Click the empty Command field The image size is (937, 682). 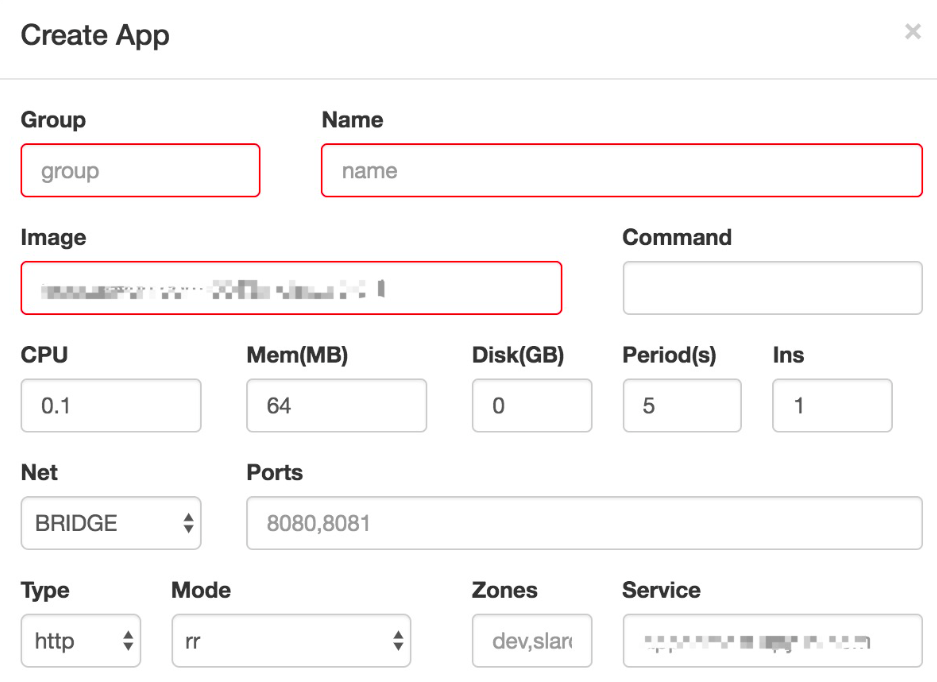772,289
